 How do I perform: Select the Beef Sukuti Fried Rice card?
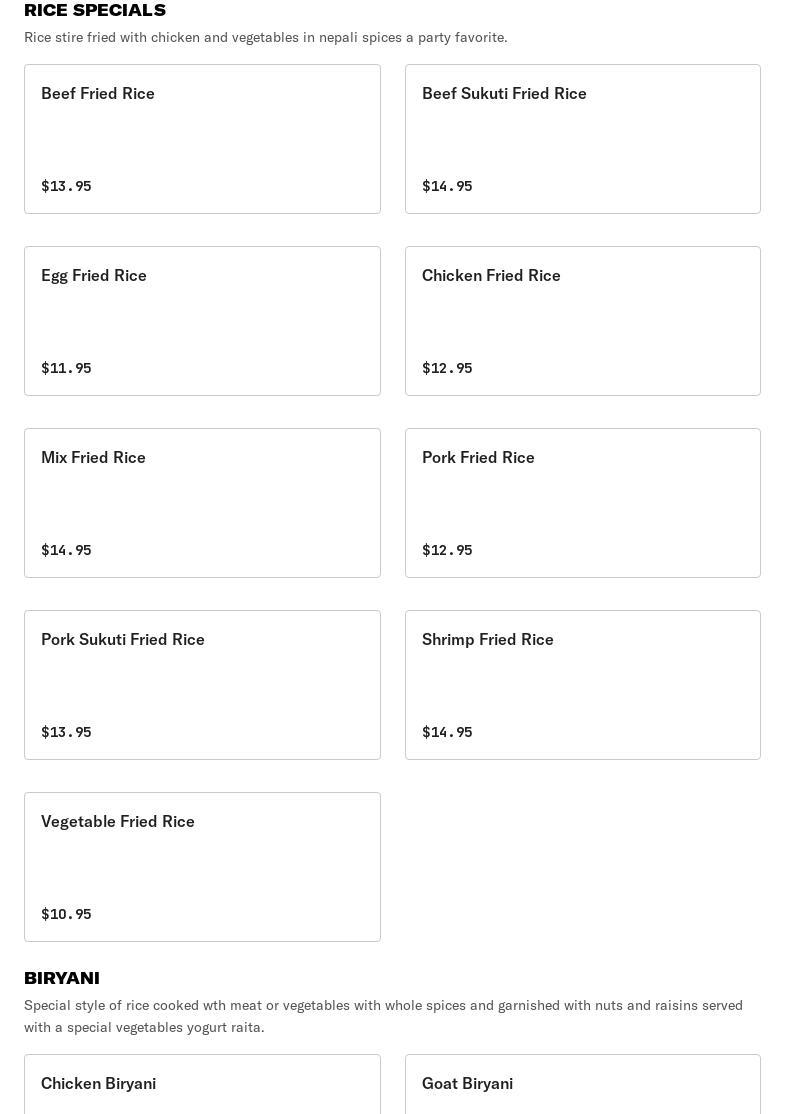point(582,139)
